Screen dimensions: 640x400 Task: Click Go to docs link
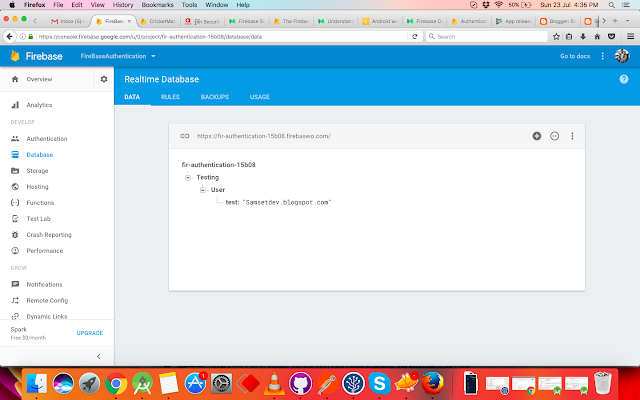[x=575, y=56]
